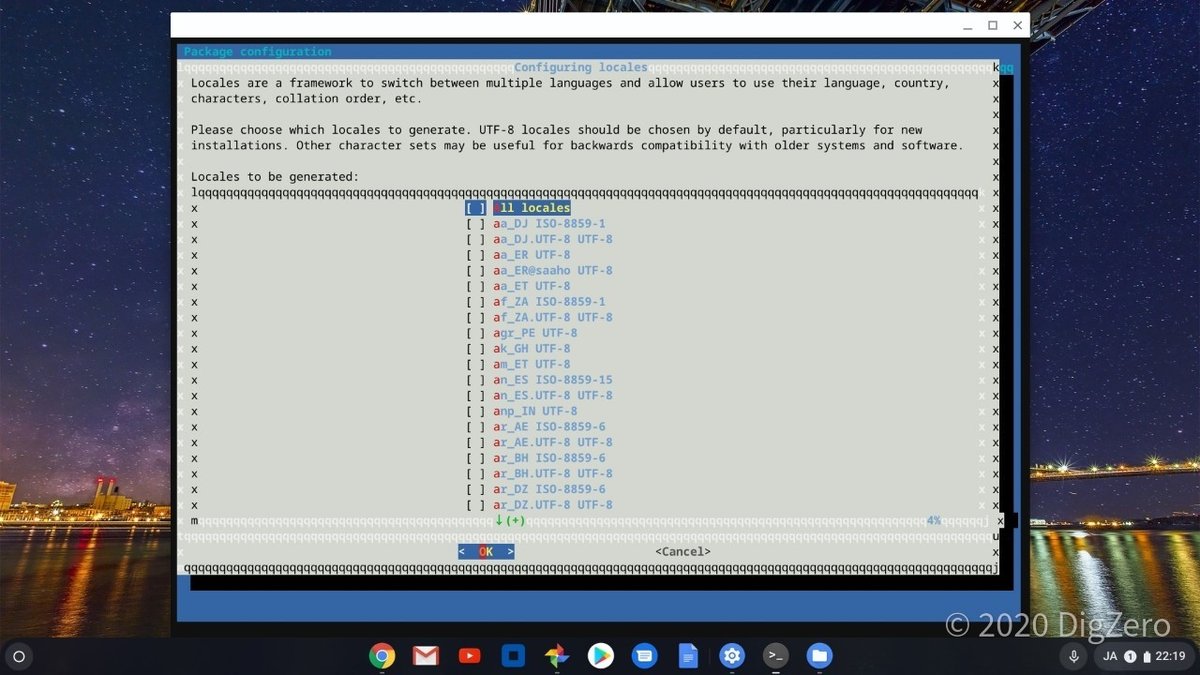Open the 22:19 clock status area
1200x675 pixels.
pyautogui.click(x=1170, y=657)
